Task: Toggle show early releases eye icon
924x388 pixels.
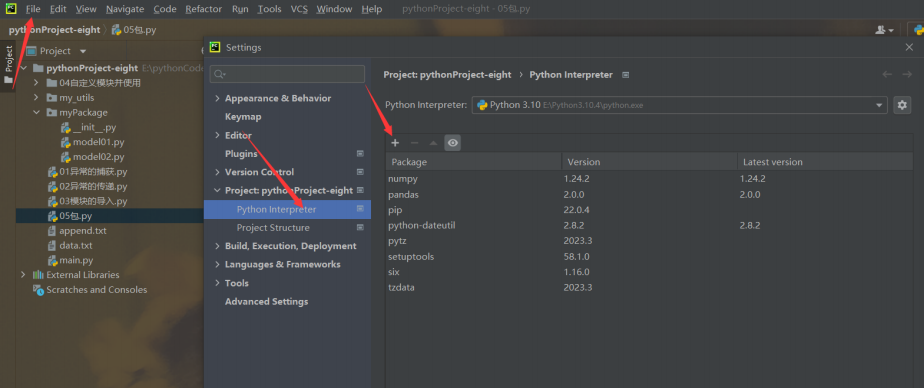Action: click(x=452, y=143)
